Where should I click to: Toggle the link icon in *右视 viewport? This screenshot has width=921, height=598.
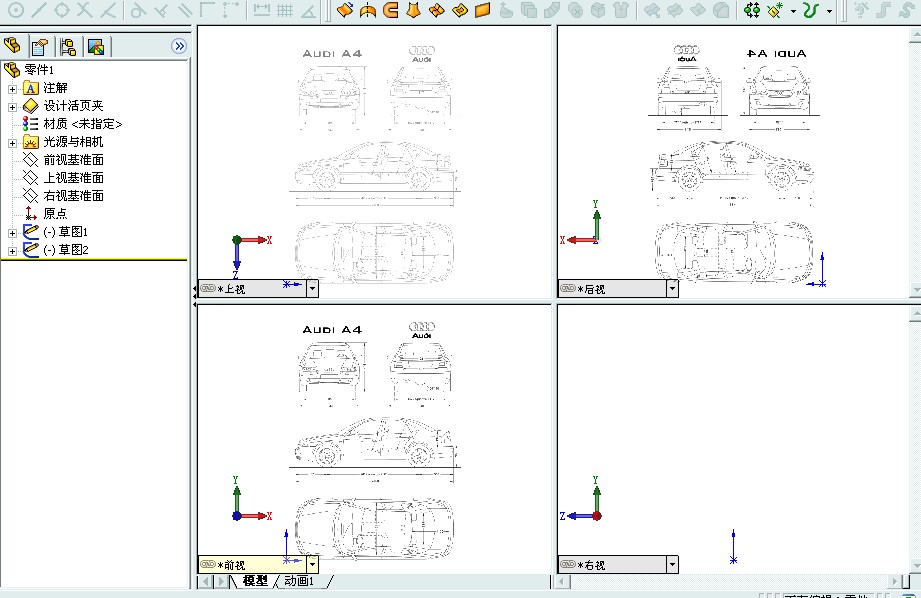568,564
